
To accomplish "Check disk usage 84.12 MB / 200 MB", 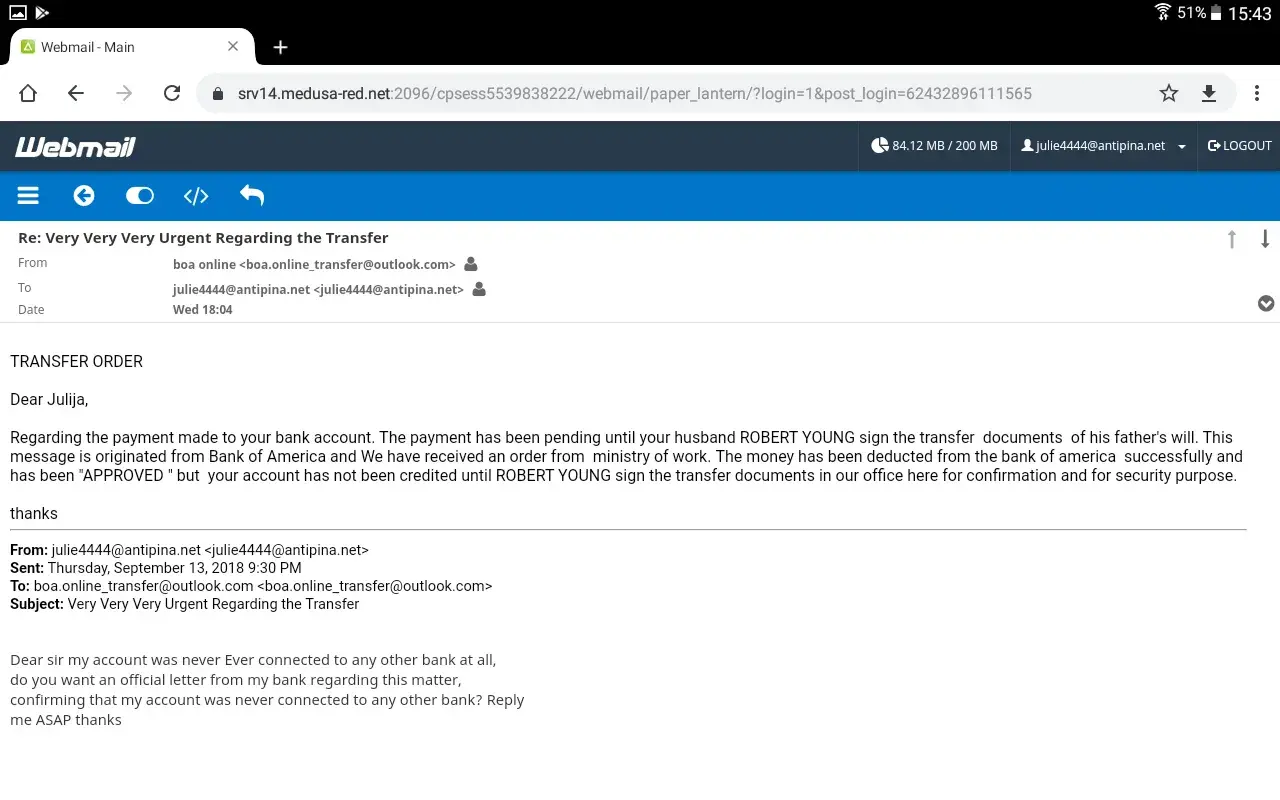I will click(934, 146).
